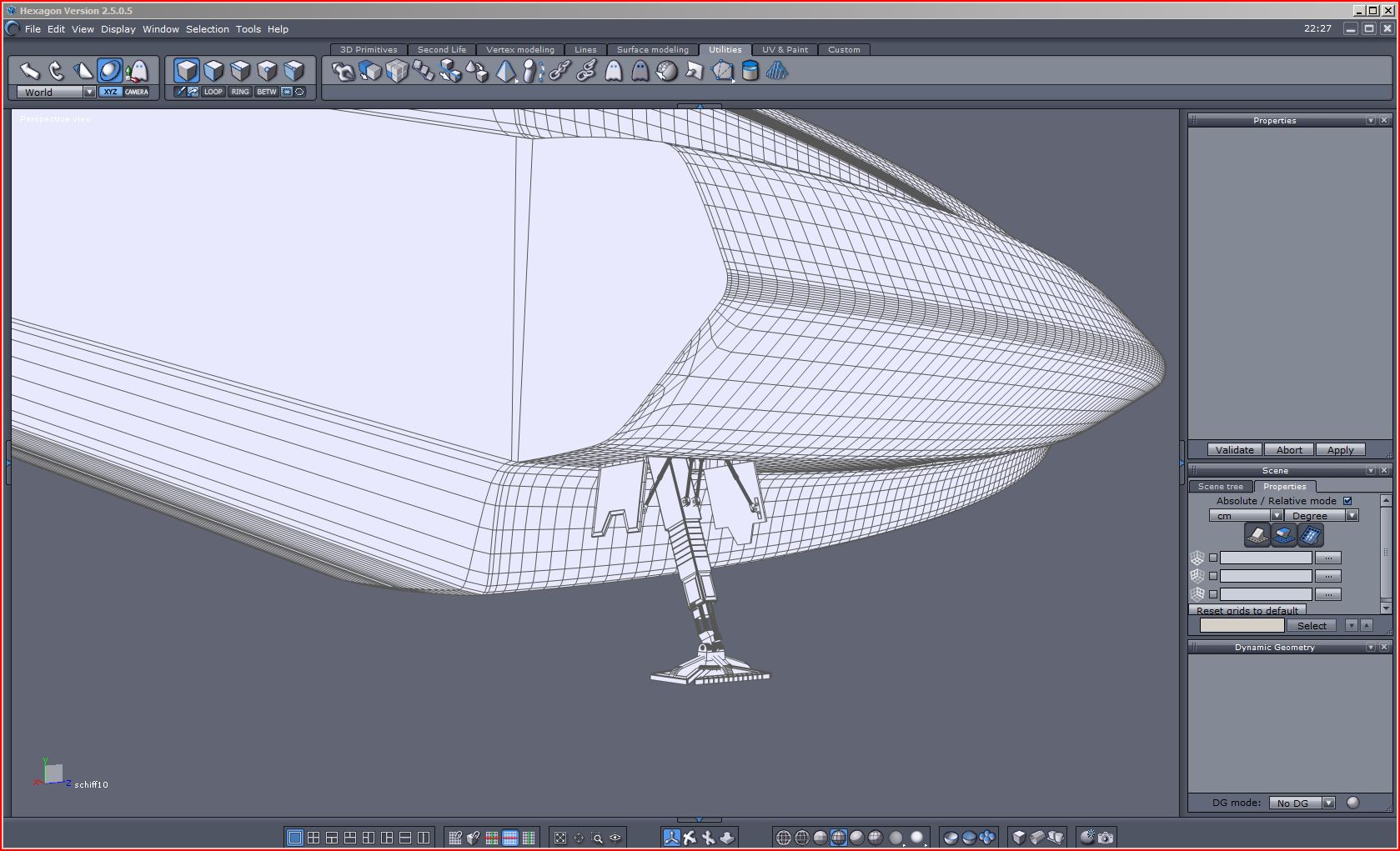Click the LOOP selection button

coord(213,92)
